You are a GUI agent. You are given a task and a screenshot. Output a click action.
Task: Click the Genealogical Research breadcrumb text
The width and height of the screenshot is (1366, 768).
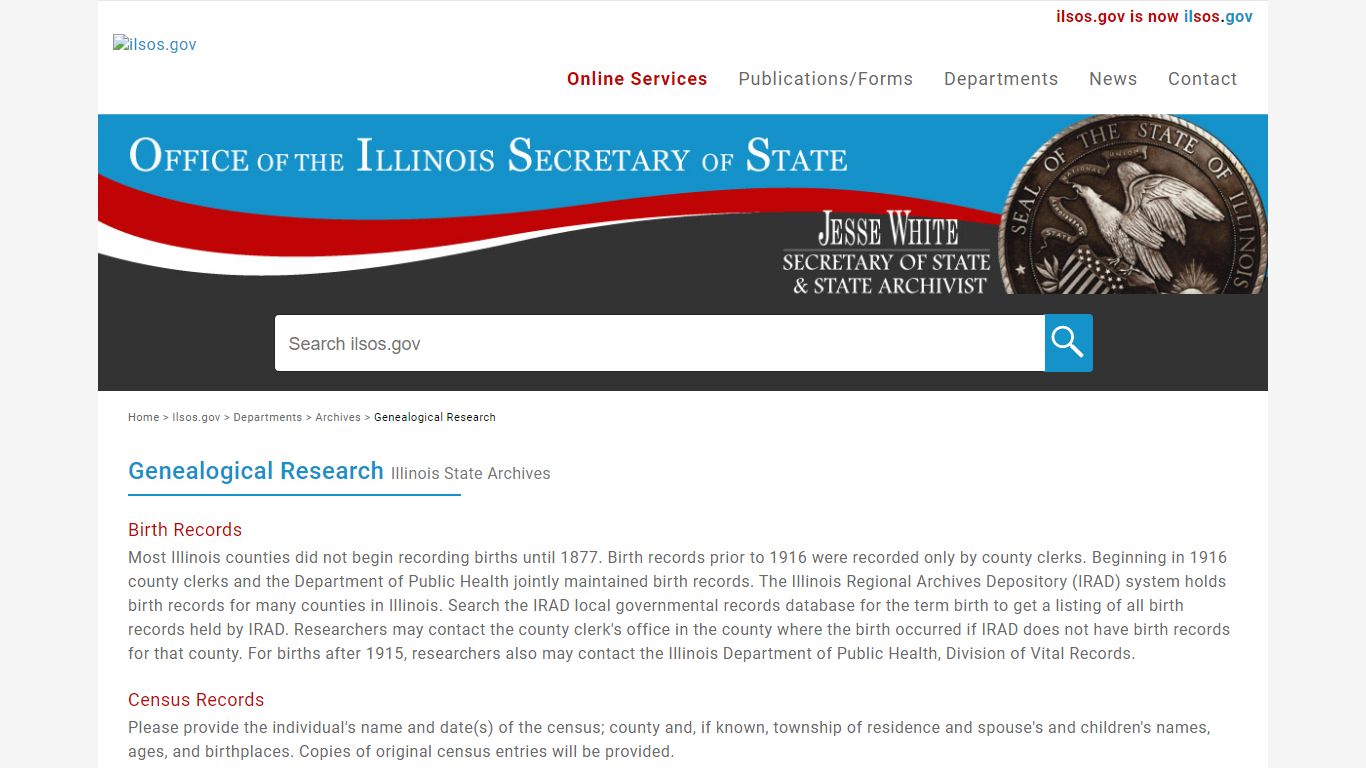point(435,417)
